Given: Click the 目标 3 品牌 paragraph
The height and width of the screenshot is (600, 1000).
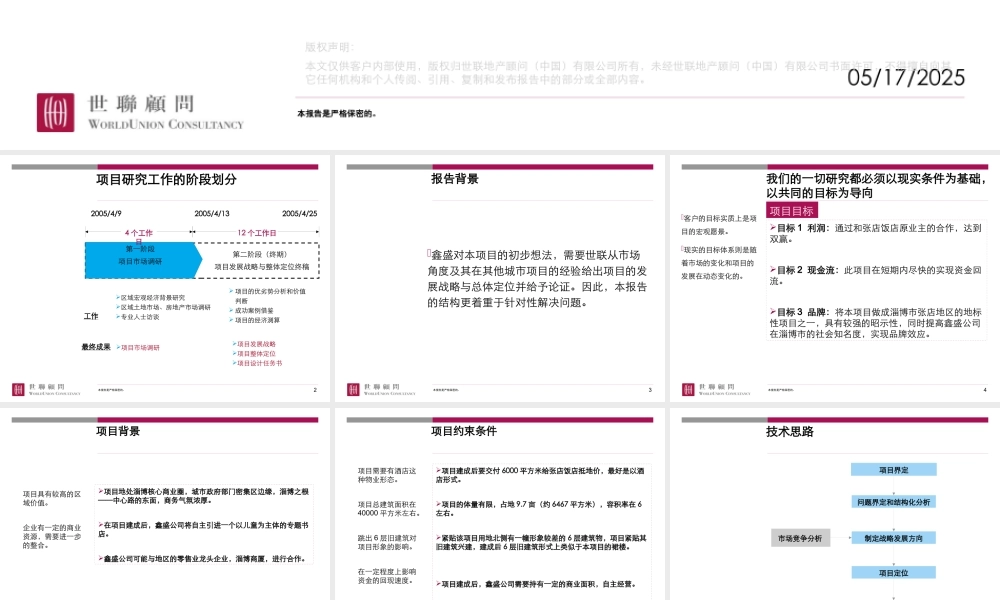Looking at the screenshot, I should (875, 323).
